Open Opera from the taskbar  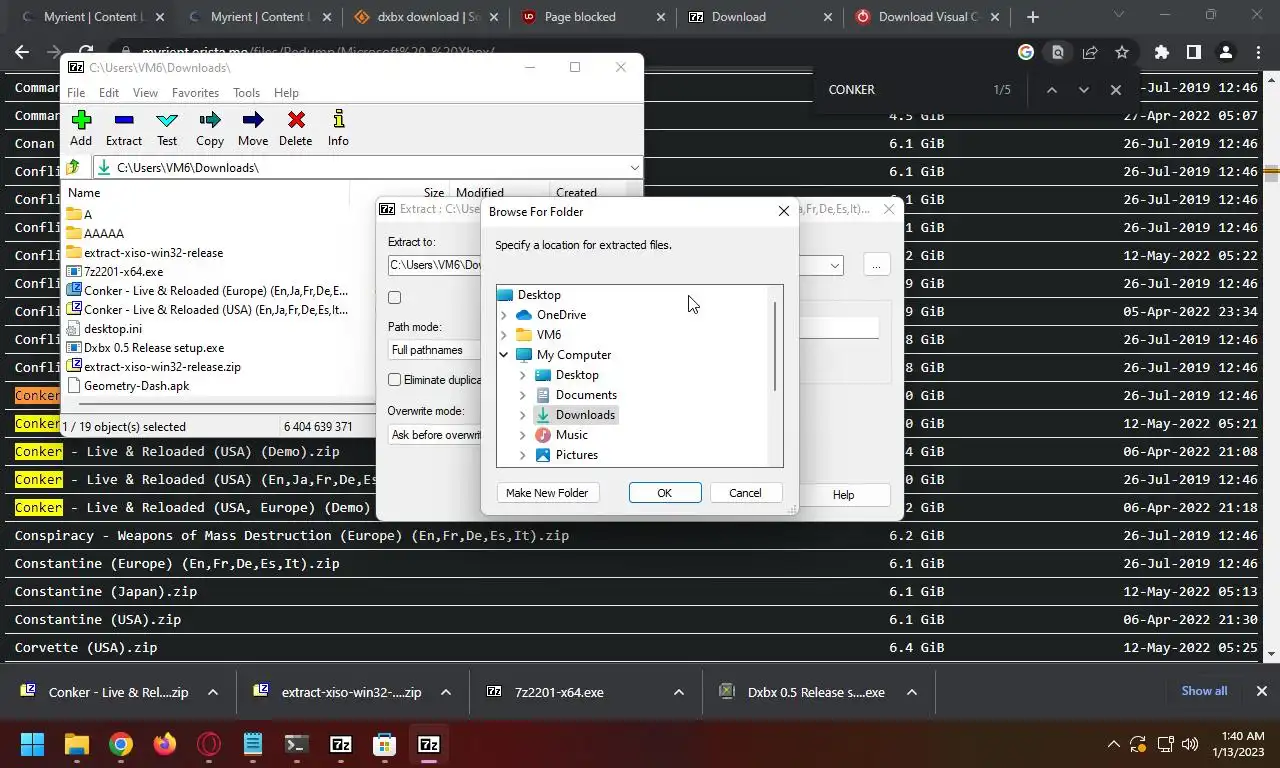[209, 744]
